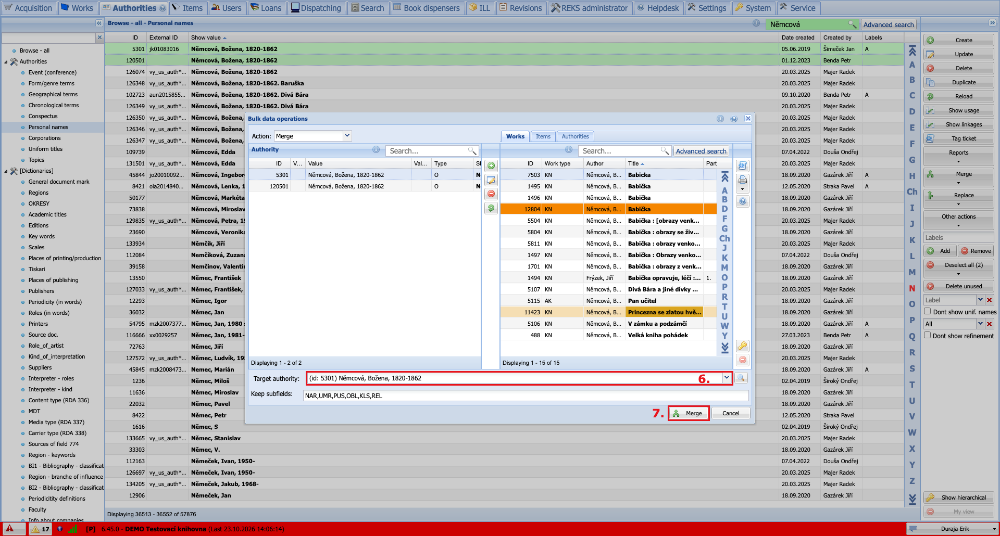Switch to the Items tab in the dialog
This screenshot has width=1000, height=536.
click(543, 136)
